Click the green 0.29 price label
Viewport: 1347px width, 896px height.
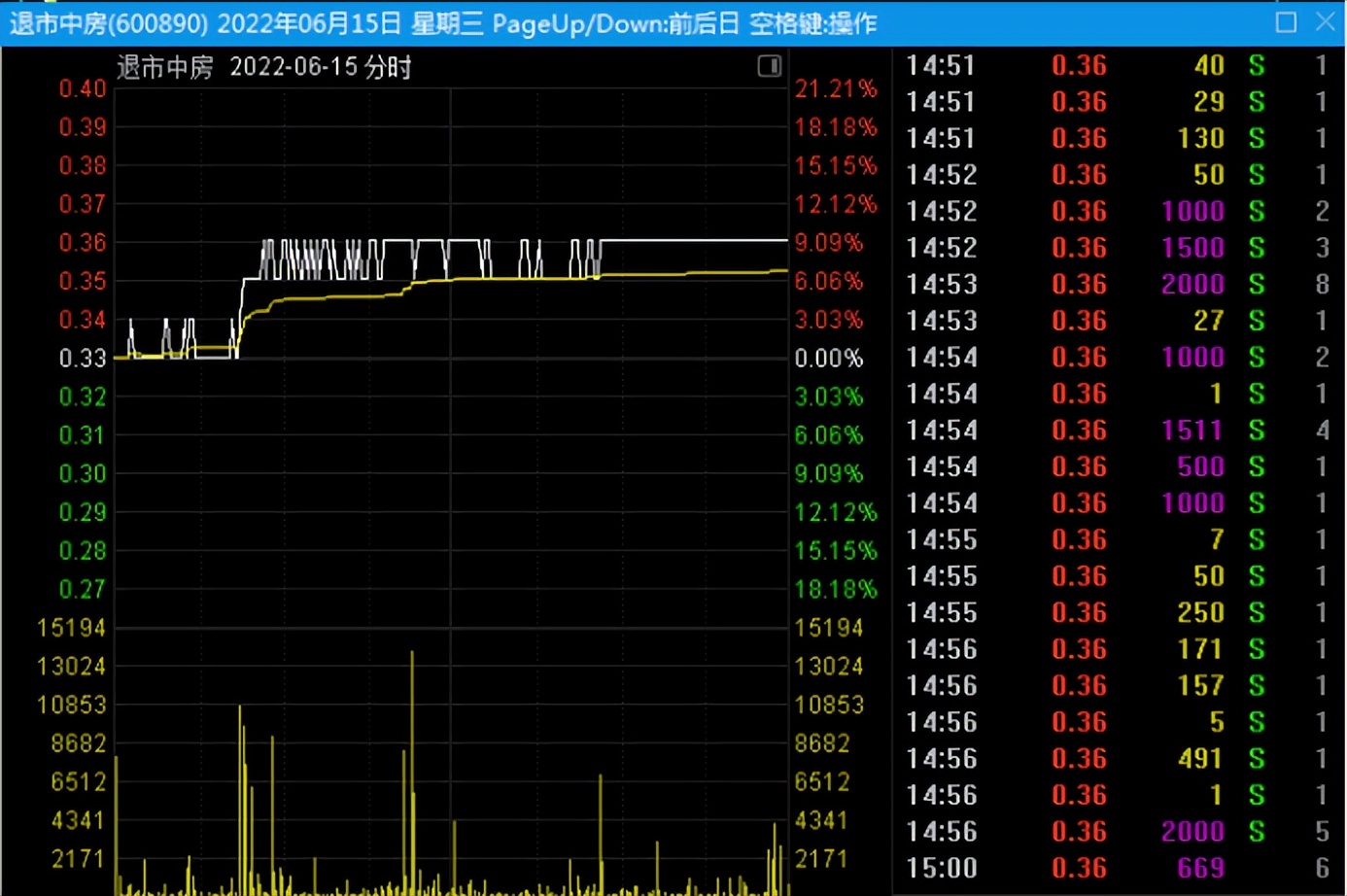click(x=83, y=512)
